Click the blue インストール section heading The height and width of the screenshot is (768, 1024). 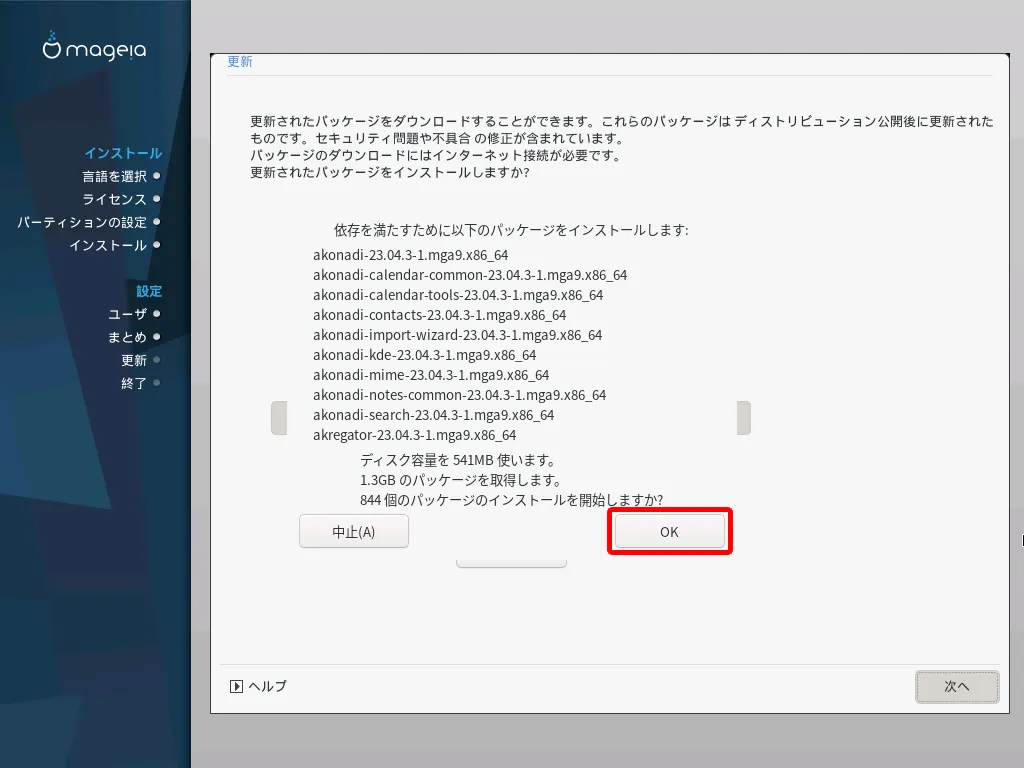click(x=123, y=153)
